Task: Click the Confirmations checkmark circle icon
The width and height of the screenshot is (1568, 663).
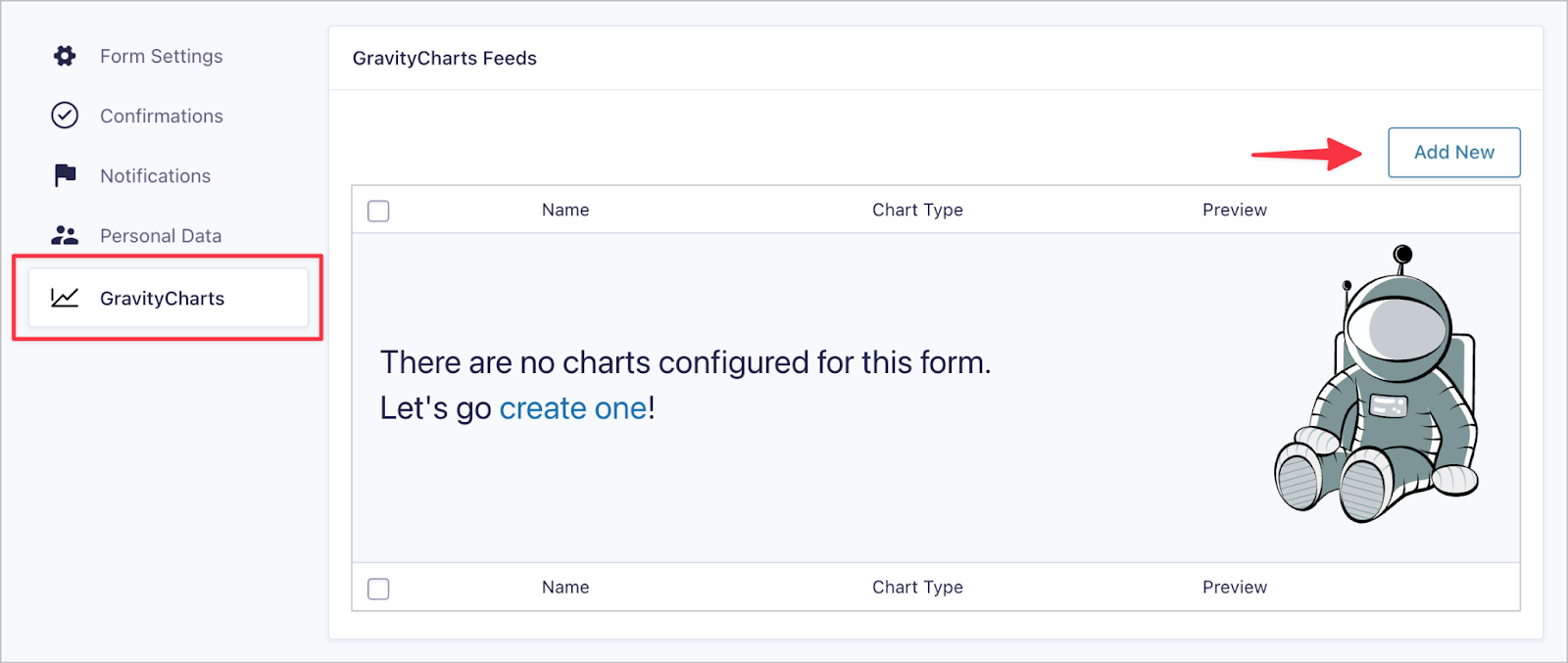Action: 65,116
